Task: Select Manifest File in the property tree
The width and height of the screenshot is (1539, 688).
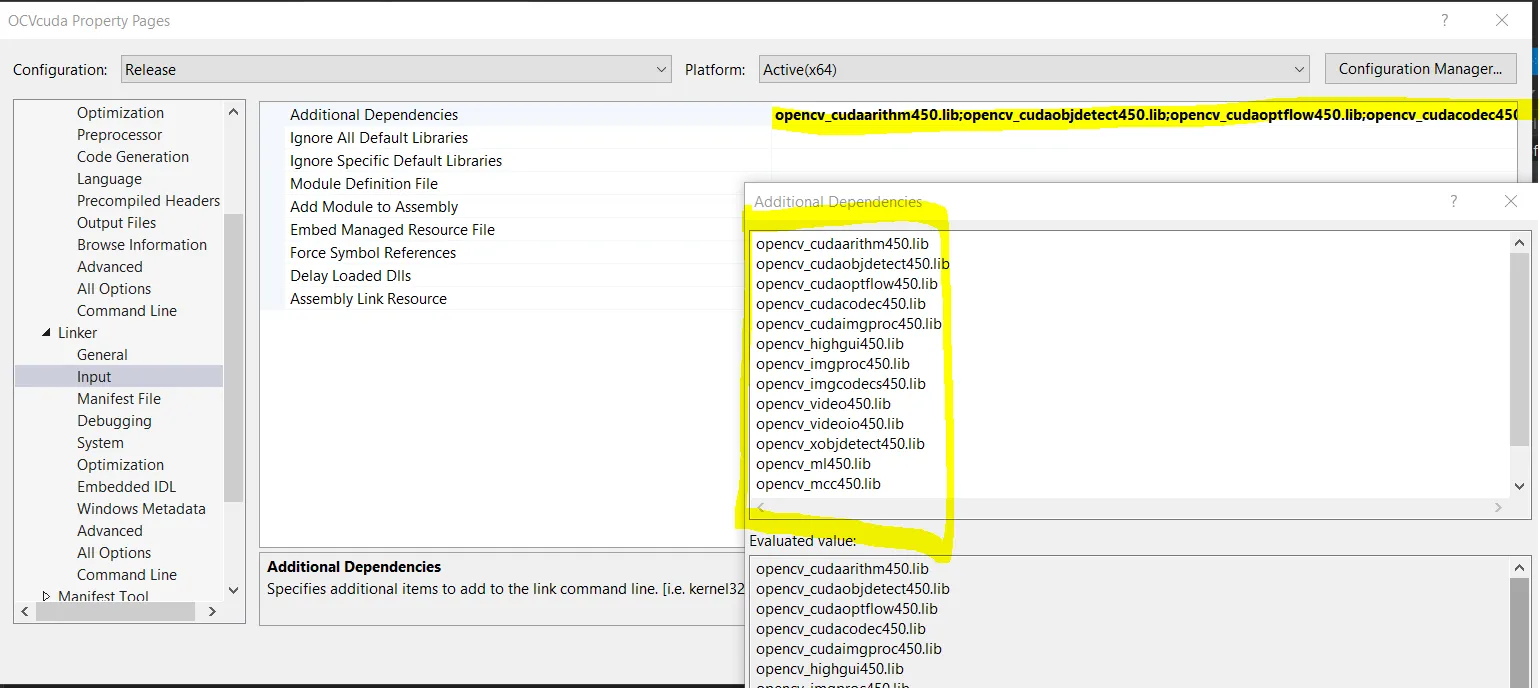Action: point(119,398)
